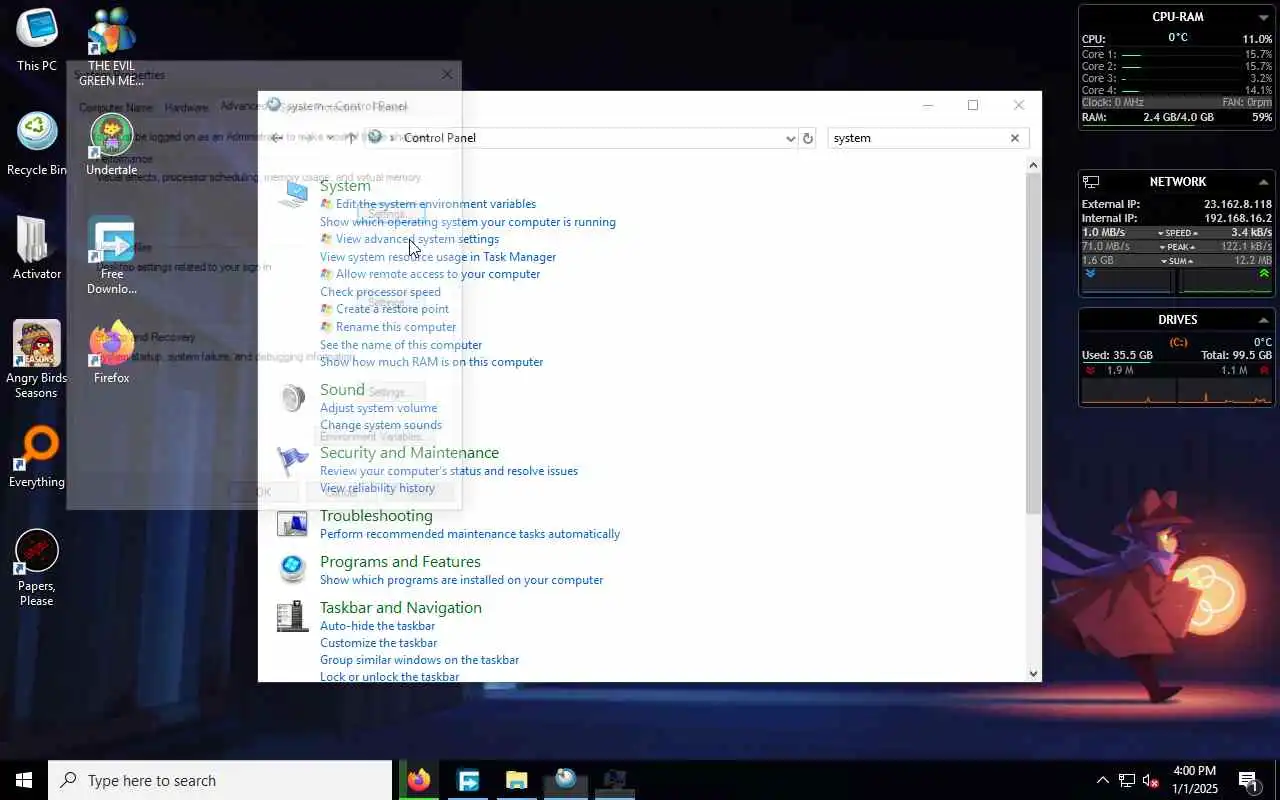Open the This PC desktop icon
Viewport: 1280px width, 800px height.
37,40
